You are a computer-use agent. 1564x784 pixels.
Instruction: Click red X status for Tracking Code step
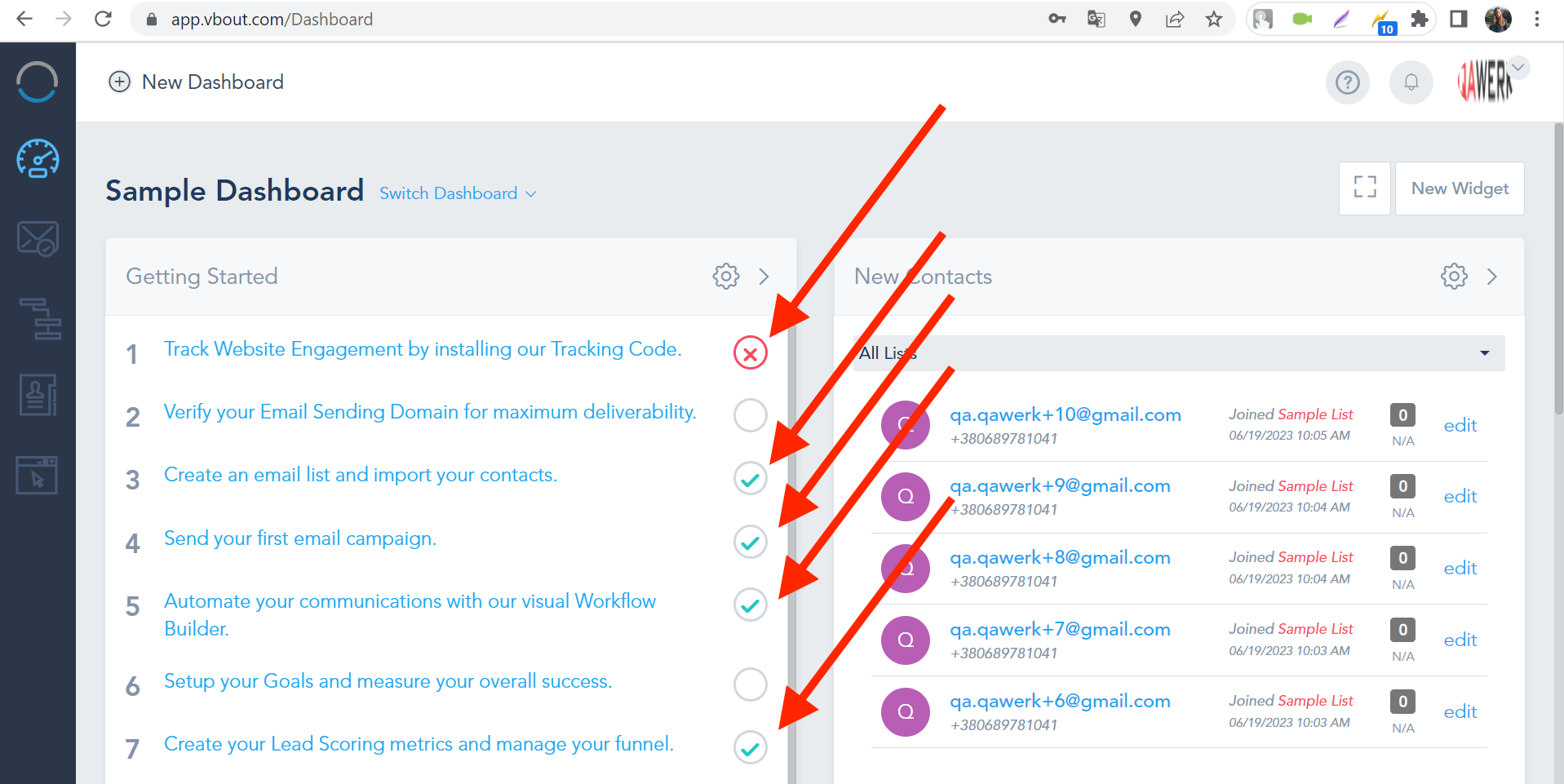tap(751, 353)
